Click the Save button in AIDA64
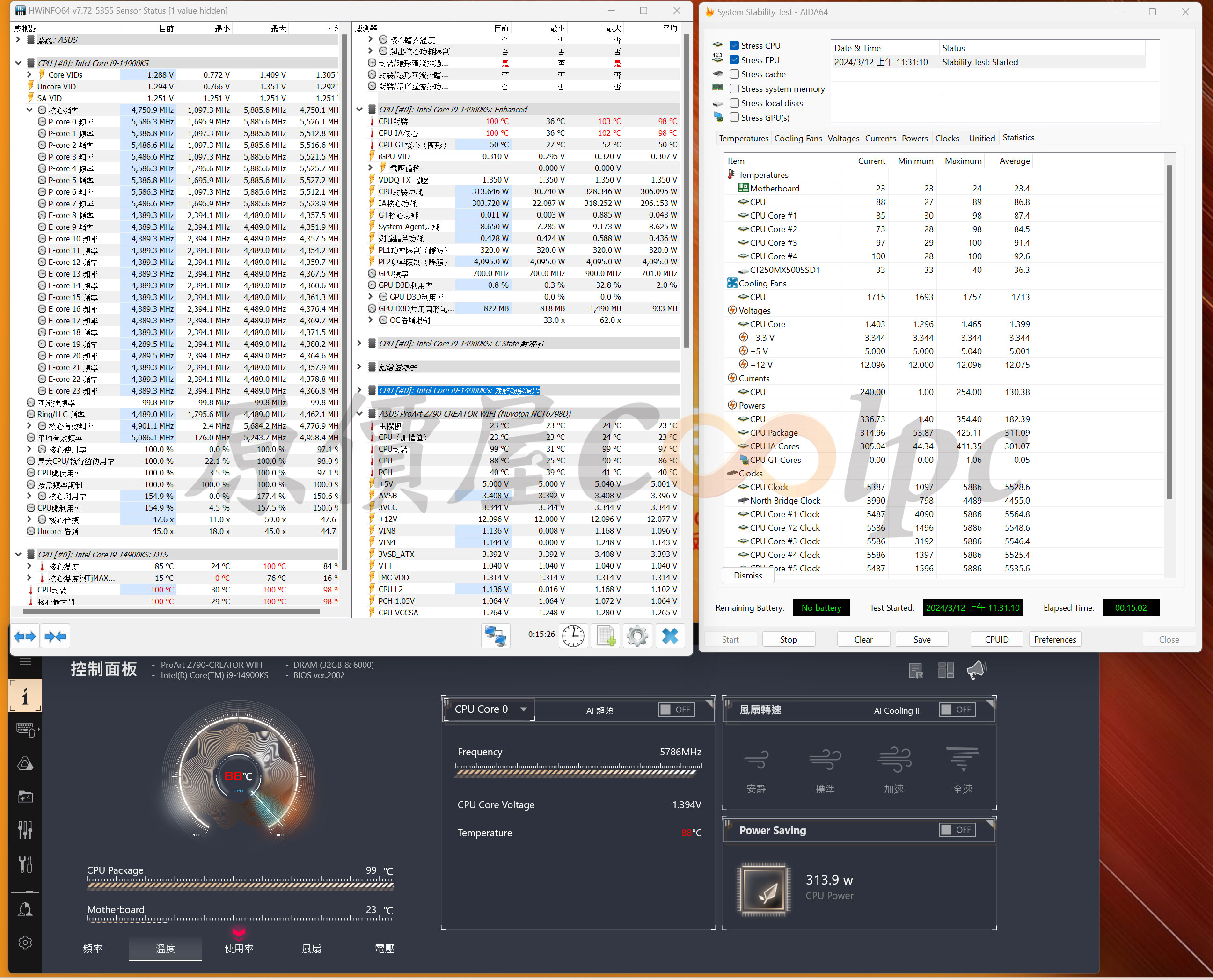This screenshot has width=1213, height=980. click(x=922, y=640)
